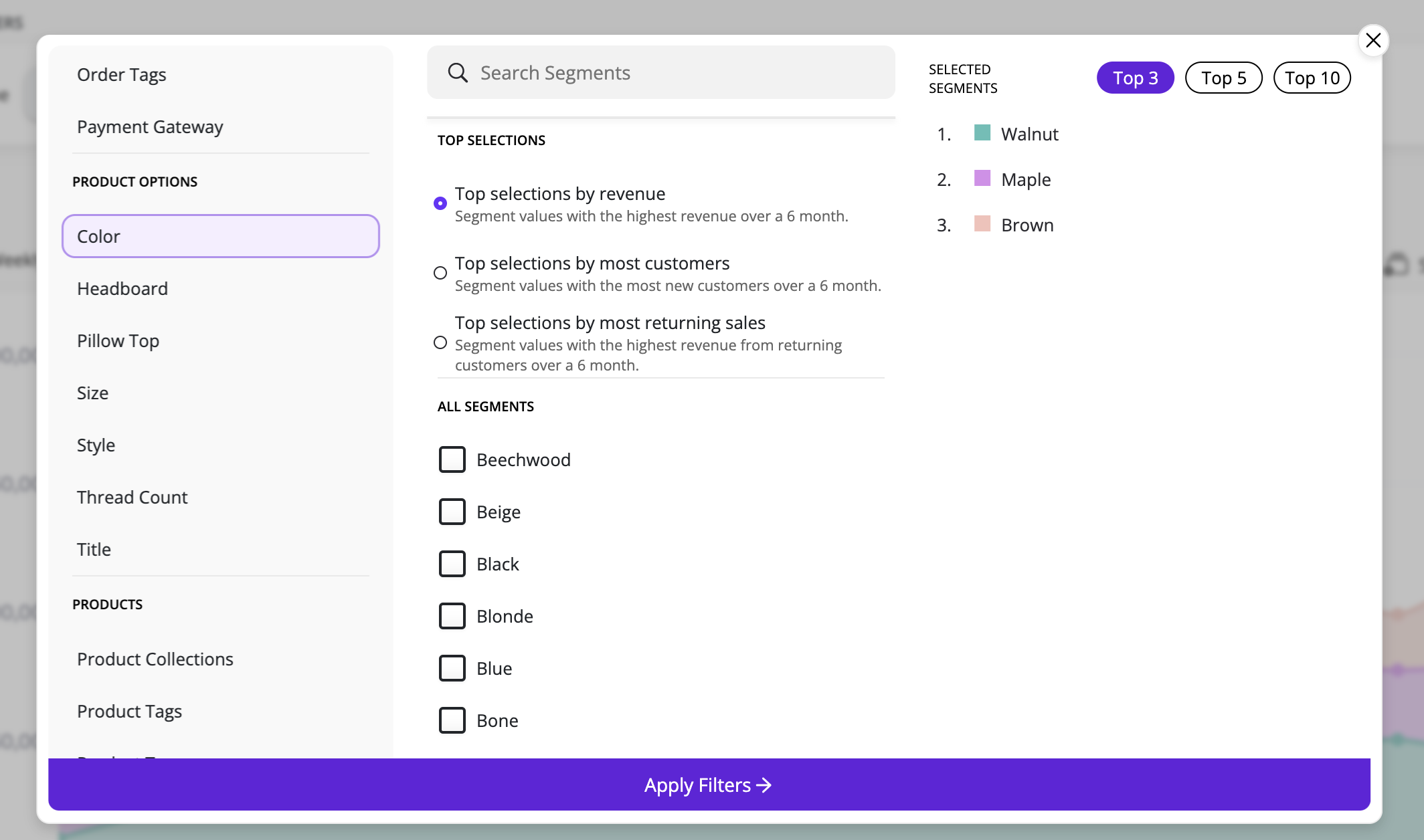Check the Beechwood segment checkbox

[452, 459]
